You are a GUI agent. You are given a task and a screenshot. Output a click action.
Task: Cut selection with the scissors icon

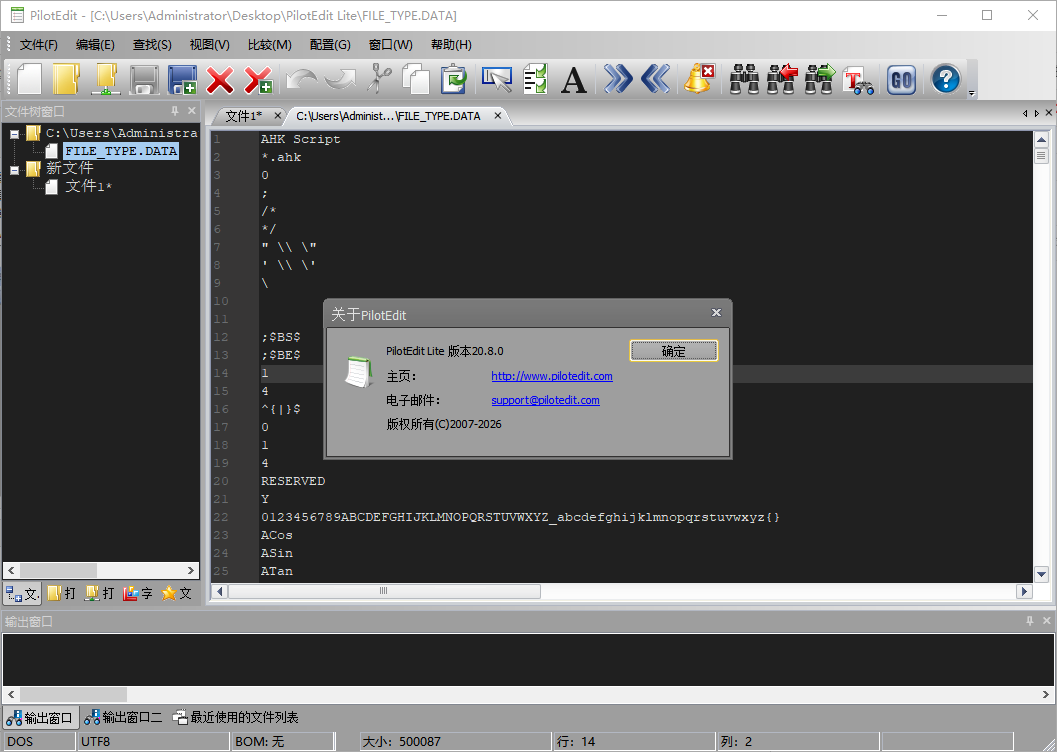pos(380,78)
